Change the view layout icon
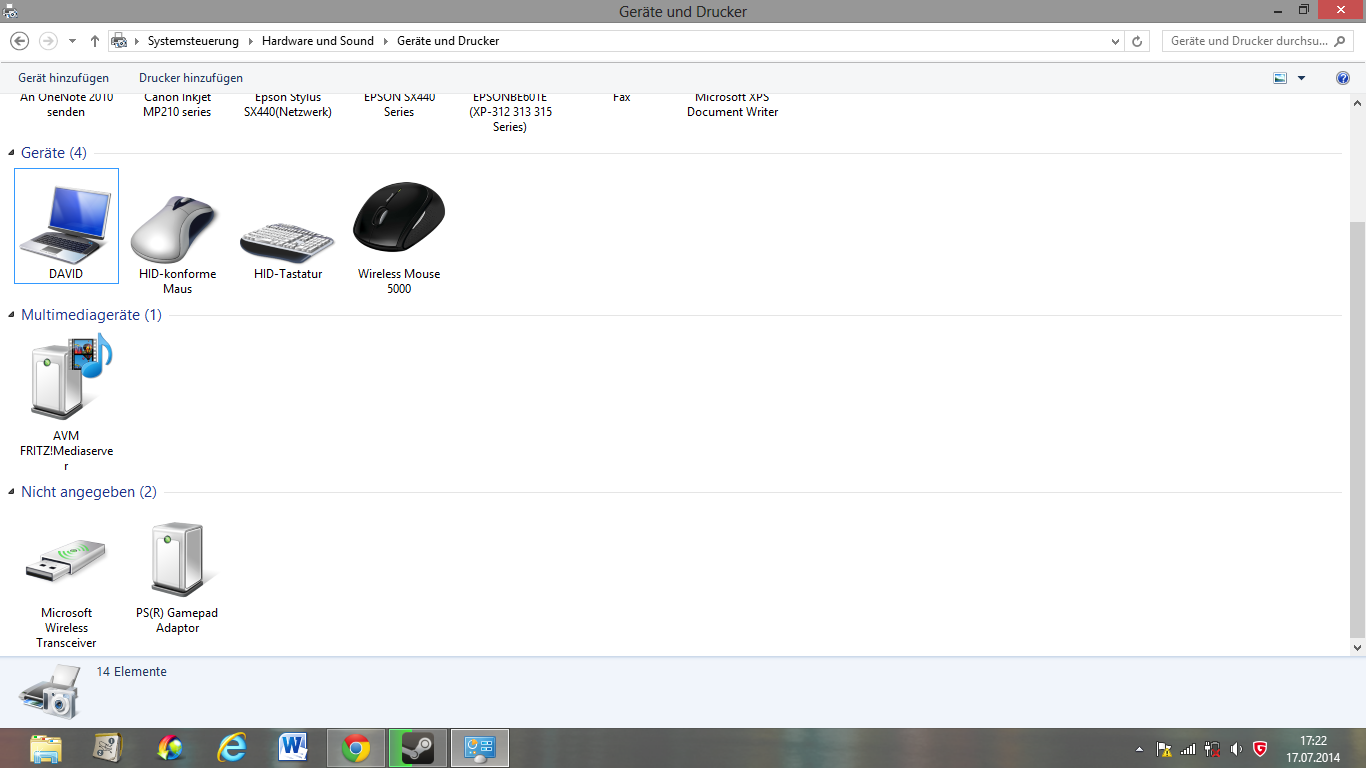1366x768 pixels. point(1280,78)
